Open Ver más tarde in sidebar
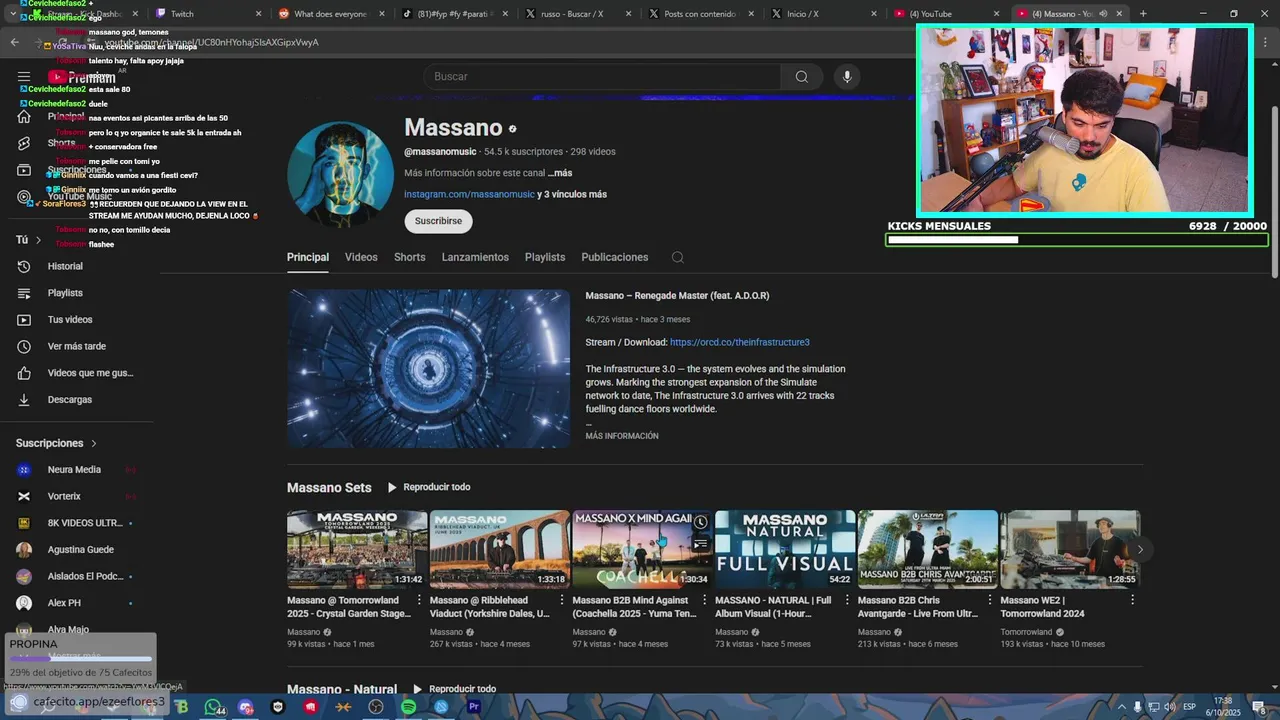 [x=76, y=346]
